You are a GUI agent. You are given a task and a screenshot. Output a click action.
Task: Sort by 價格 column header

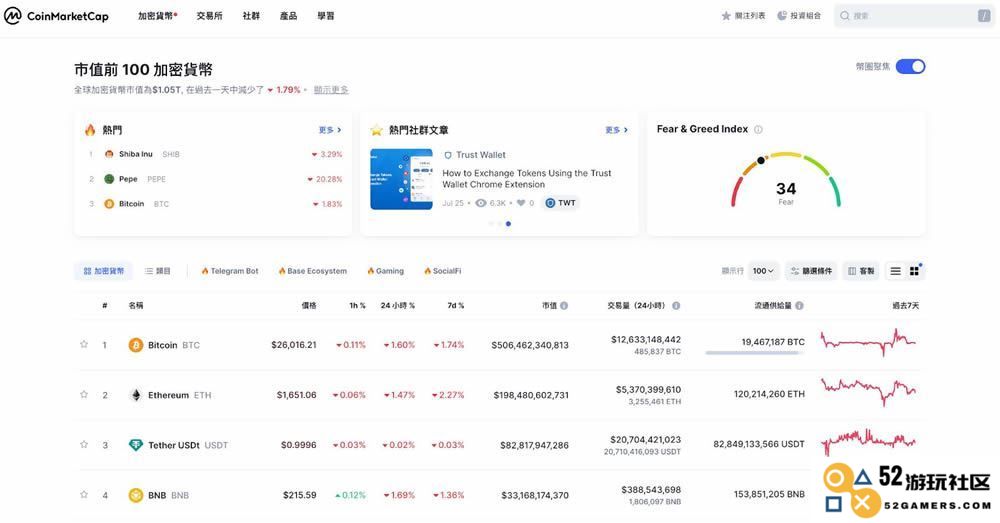point(309,306)
